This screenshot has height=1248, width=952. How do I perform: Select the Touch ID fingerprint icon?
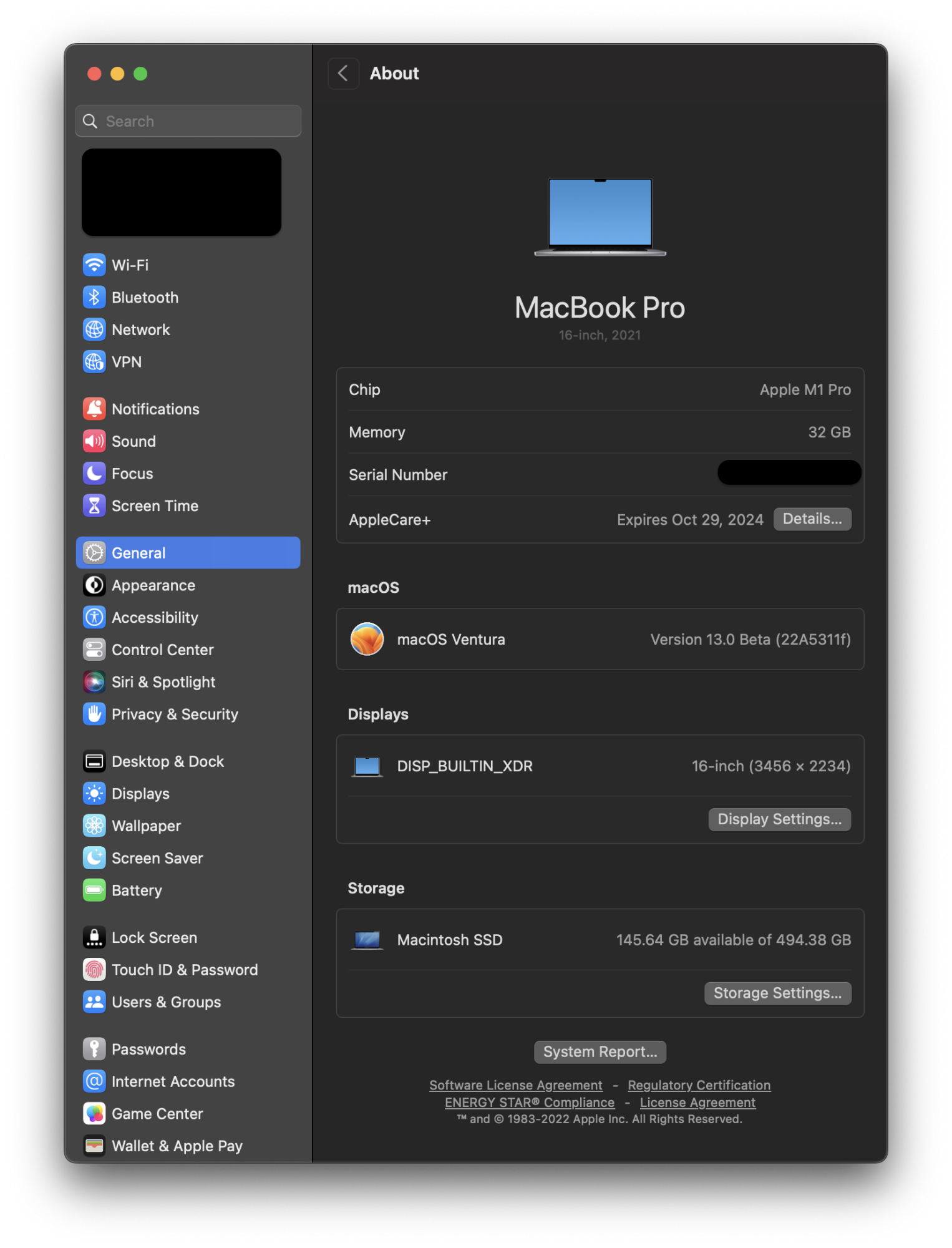tap(94, 970)
